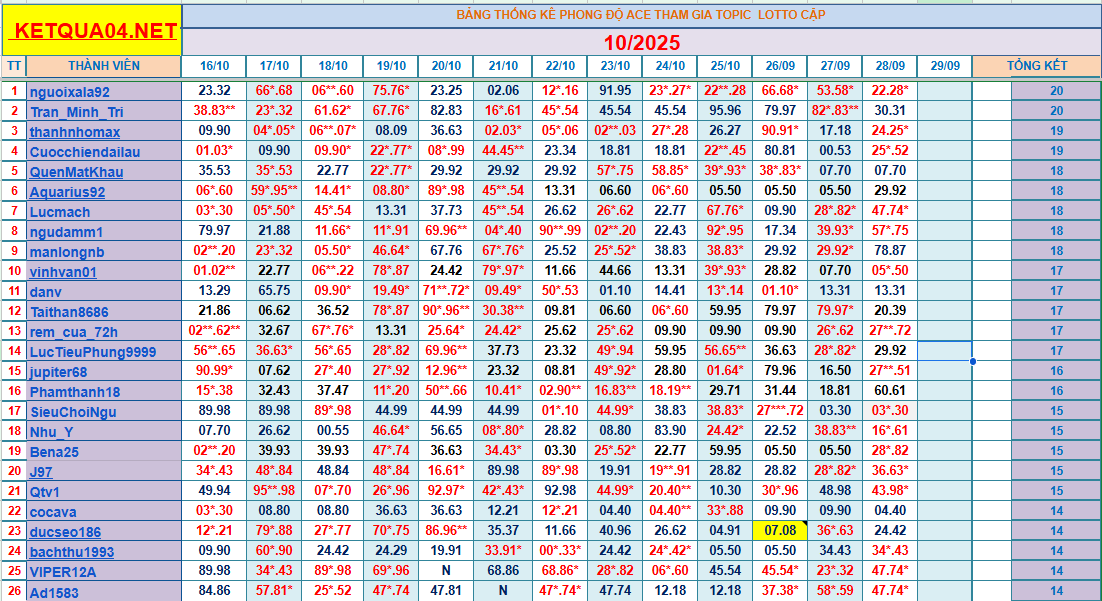Click the THÀNH VIÊN column header
Viewport: 1102px width, 601px height.
(x=104, y=66)
